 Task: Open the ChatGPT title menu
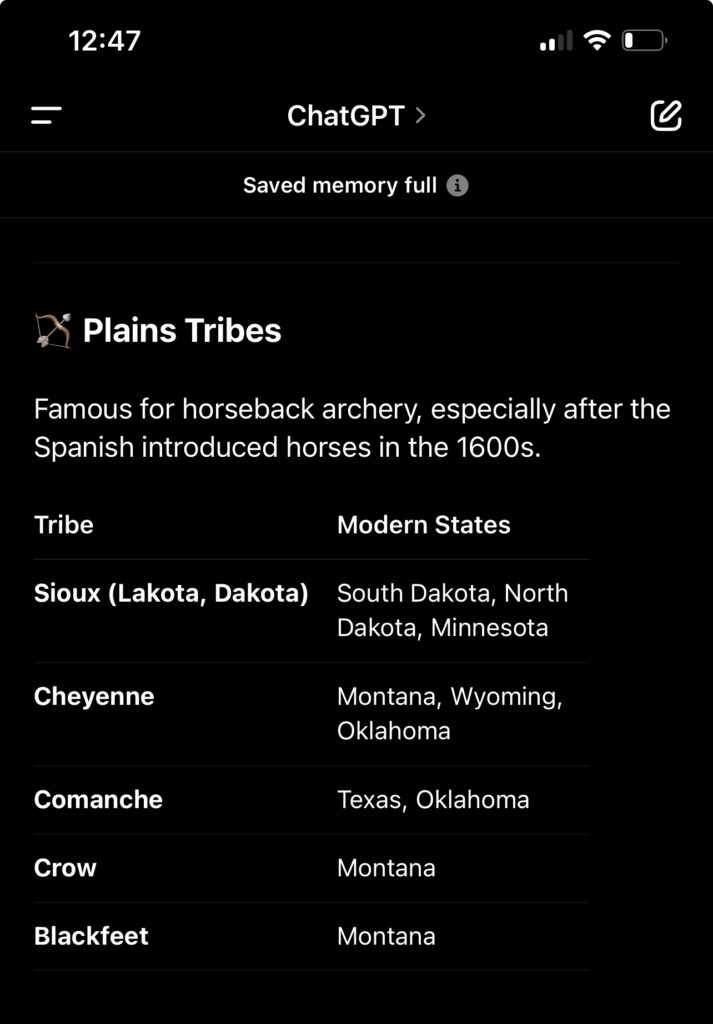click(345, 116)
